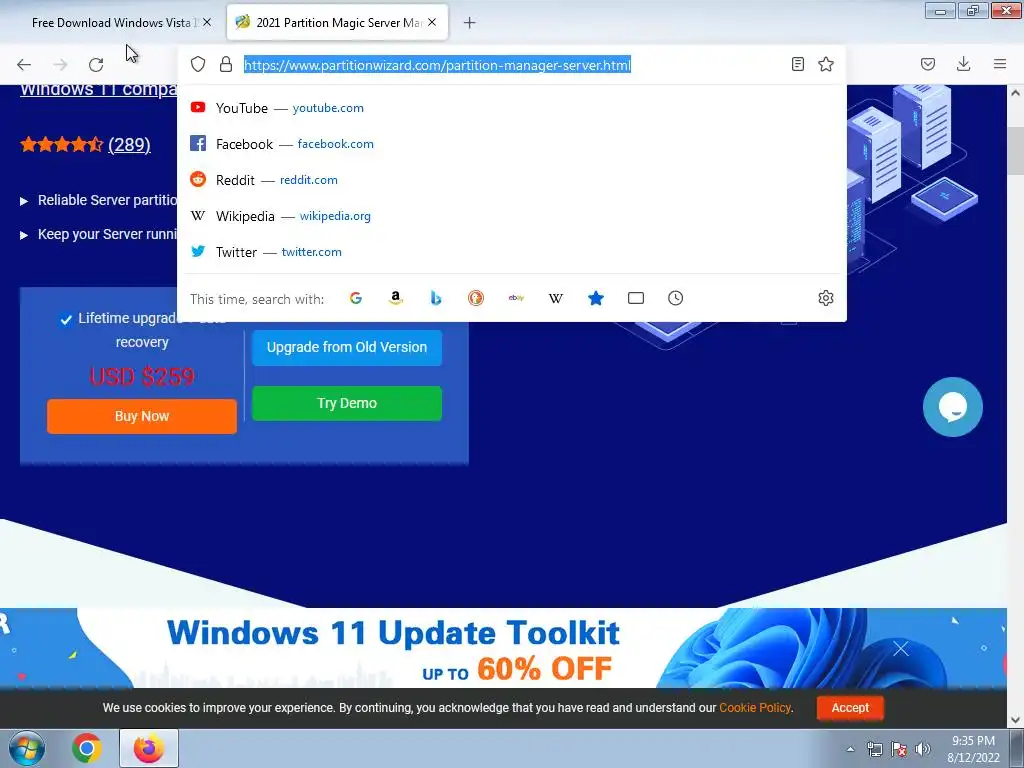Bookmark this page with the star
The height and width of the screenshot is (768, 1024).
(826, 64)
